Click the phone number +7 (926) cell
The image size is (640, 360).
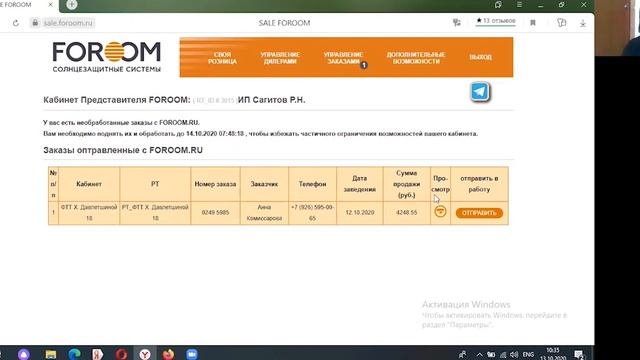[x=312, y=213]
